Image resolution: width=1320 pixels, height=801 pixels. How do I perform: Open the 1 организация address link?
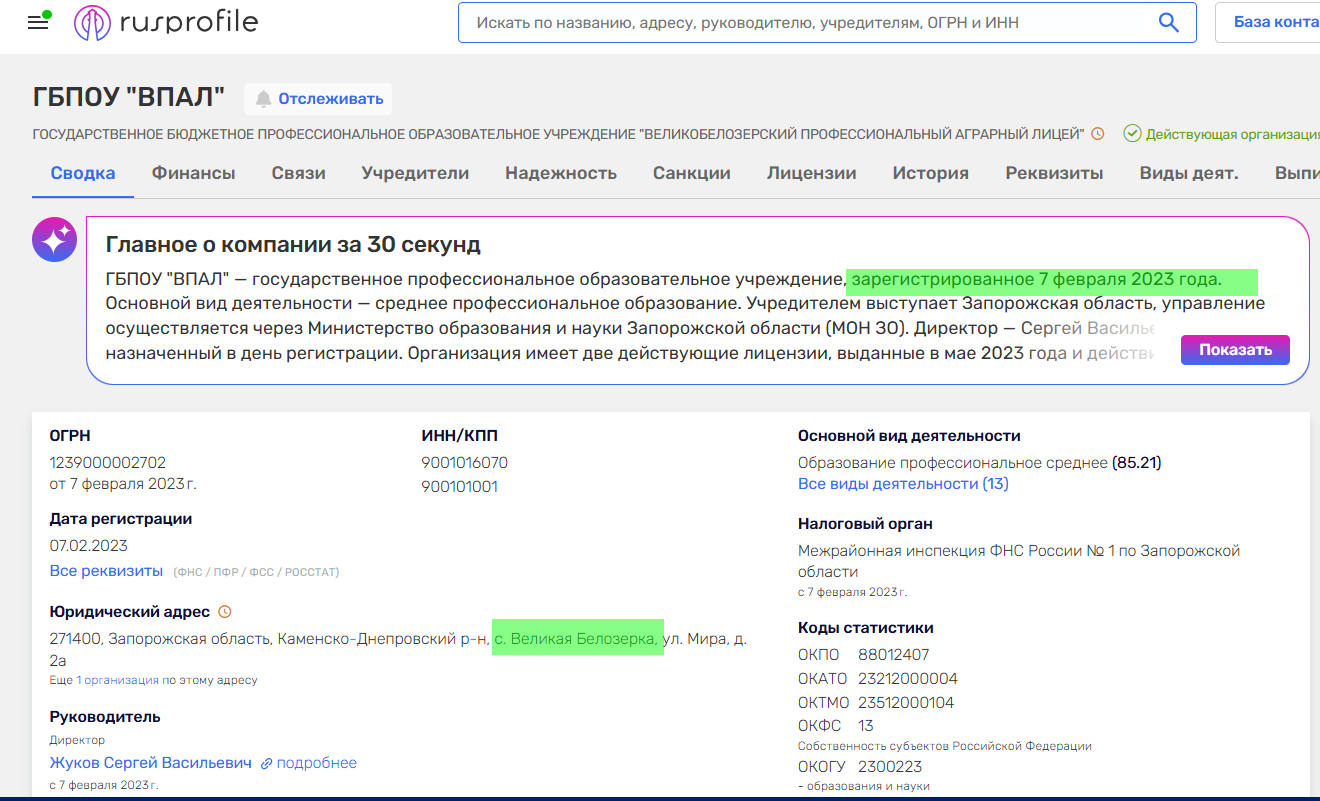118,680
